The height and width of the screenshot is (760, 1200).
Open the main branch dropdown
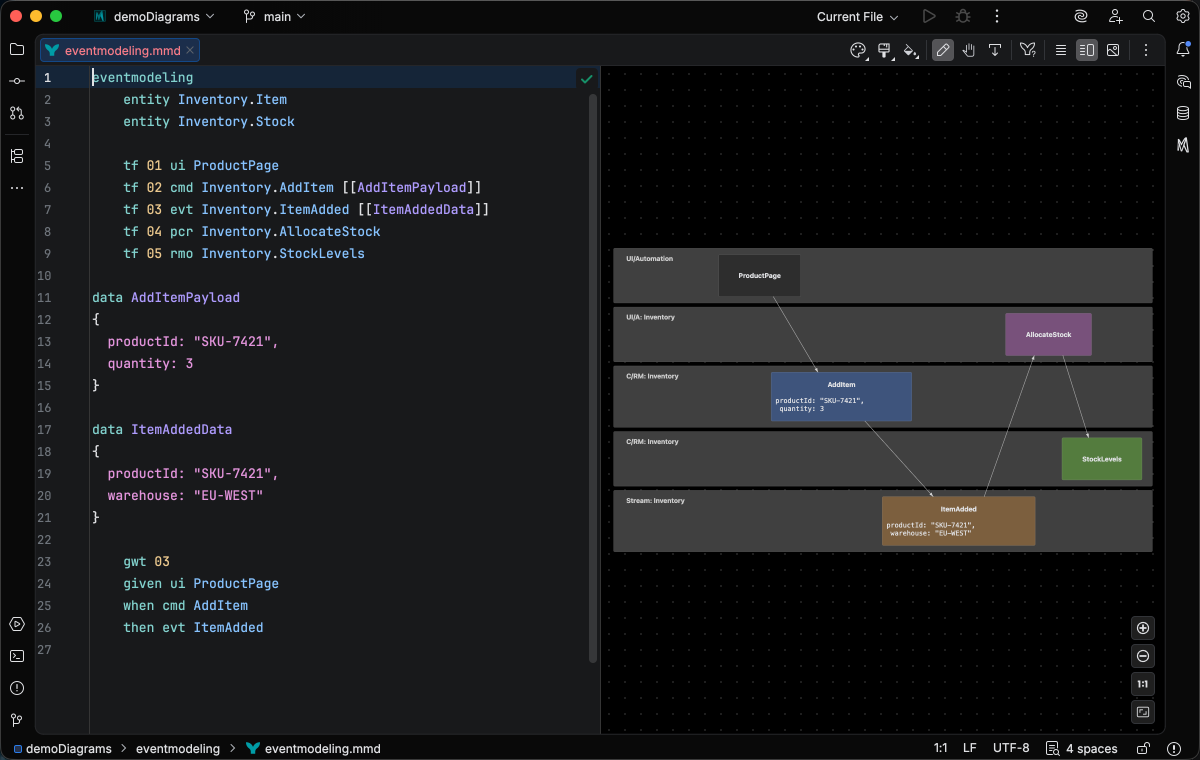click(274, 16)
